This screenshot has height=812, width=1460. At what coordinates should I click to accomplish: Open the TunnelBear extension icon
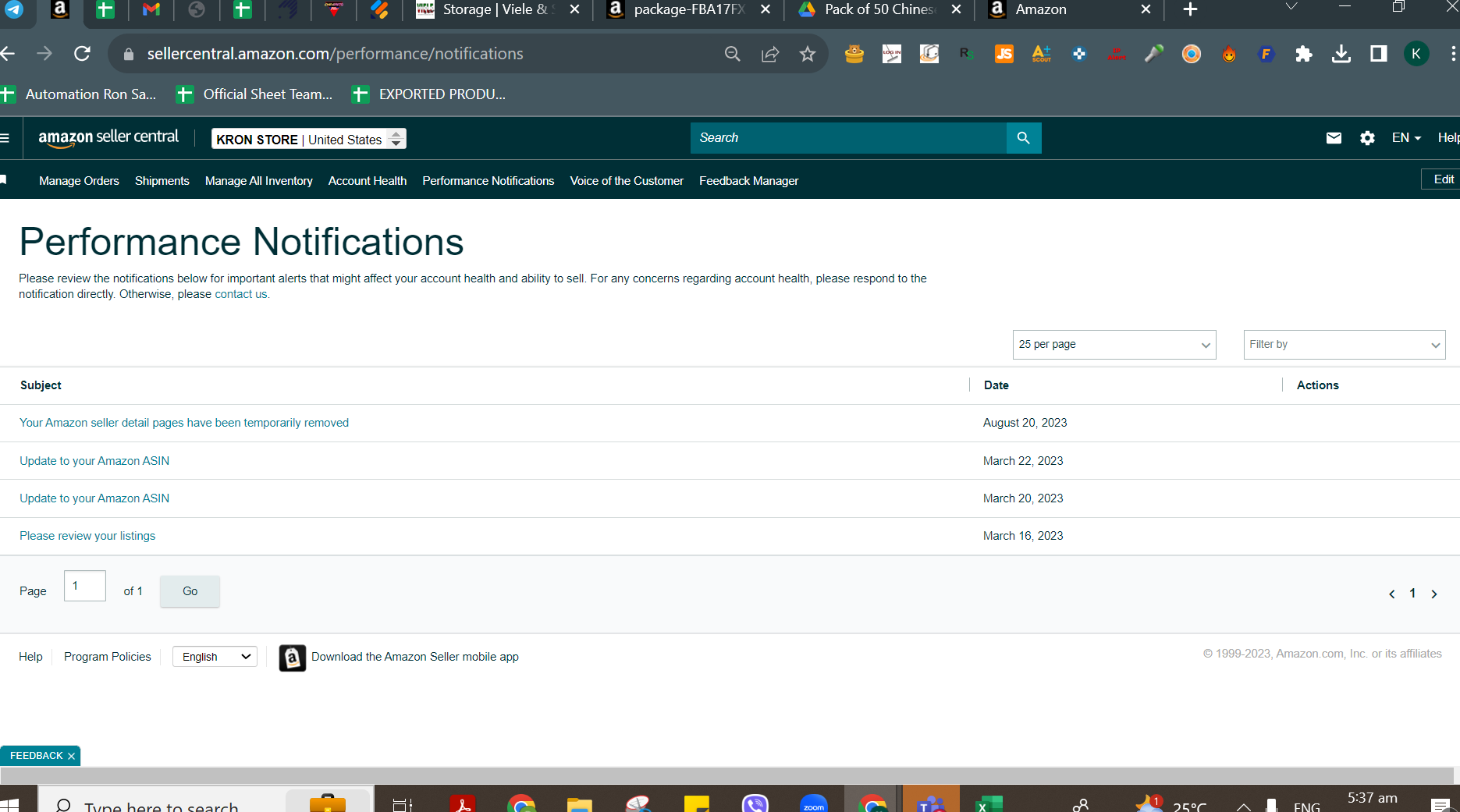click(854, 54)
